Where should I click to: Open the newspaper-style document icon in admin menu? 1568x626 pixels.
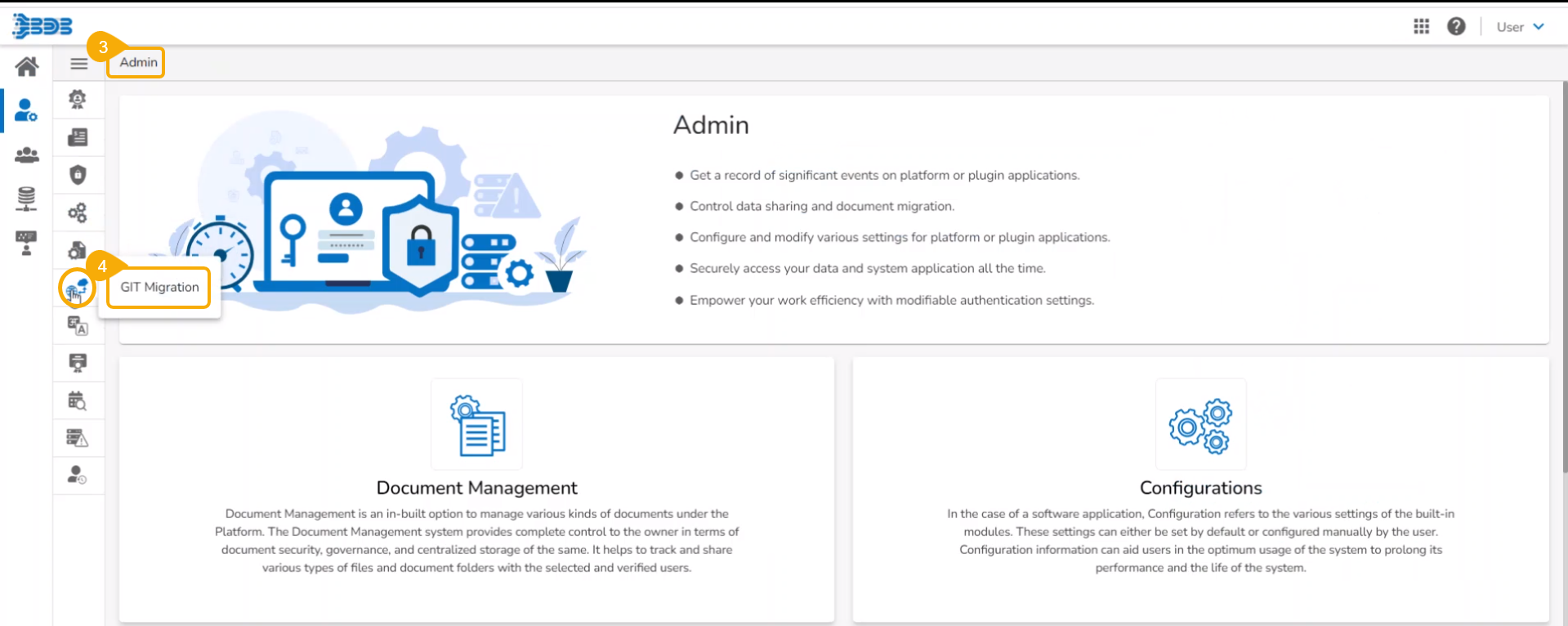tap(78, 137)
